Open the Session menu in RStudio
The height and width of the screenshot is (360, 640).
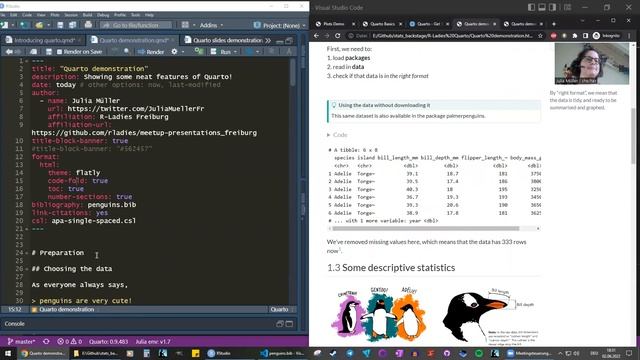coord(71,15)
